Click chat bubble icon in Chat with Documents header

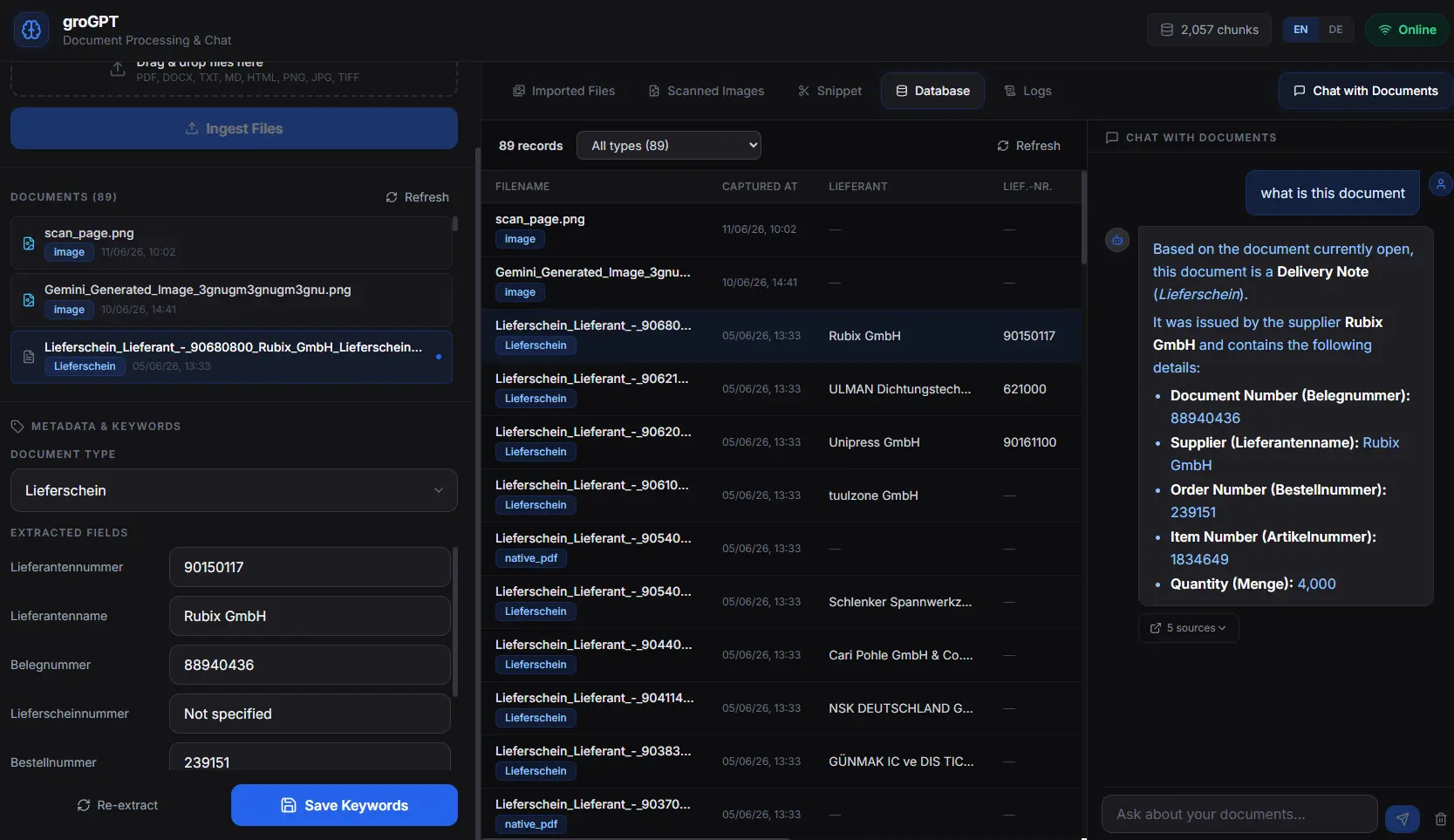1112,138
